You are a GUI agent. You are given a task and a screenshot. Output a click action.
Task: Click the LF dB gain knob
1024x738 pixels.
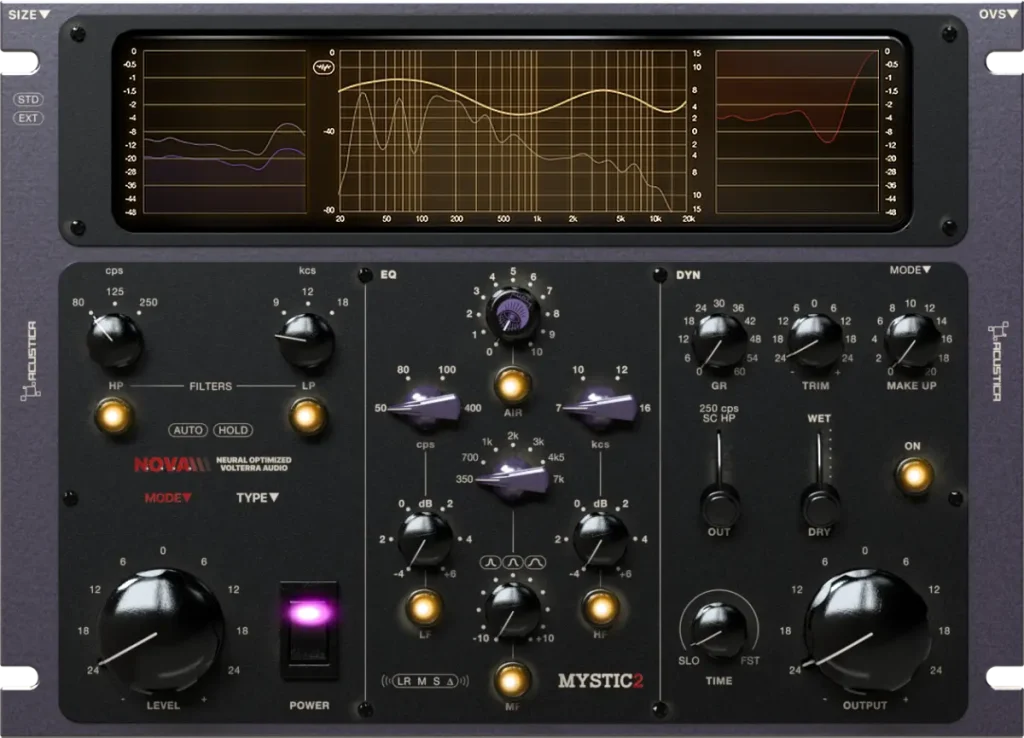coord(424,539)
